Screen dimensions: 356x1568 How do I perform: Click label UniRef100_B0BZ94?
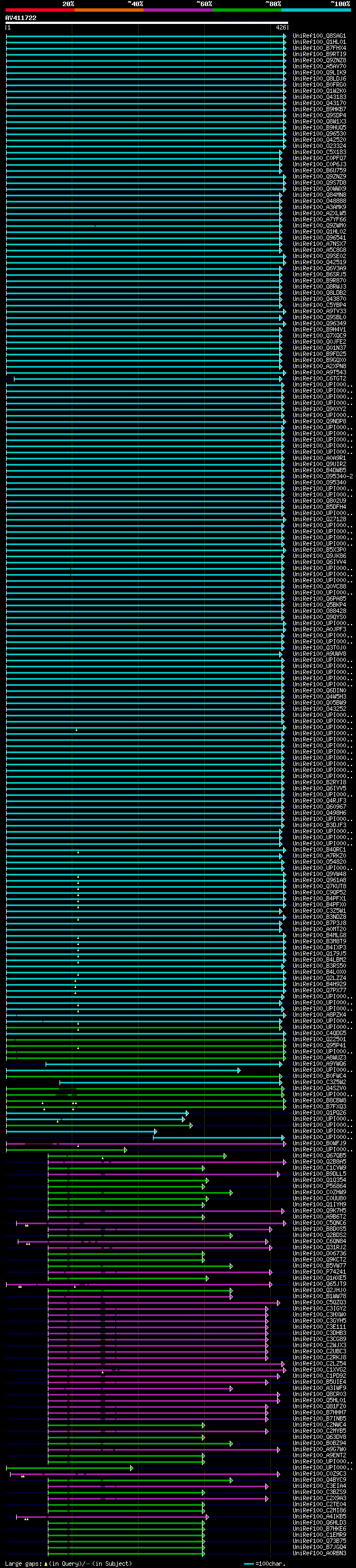click(319, 1443)
